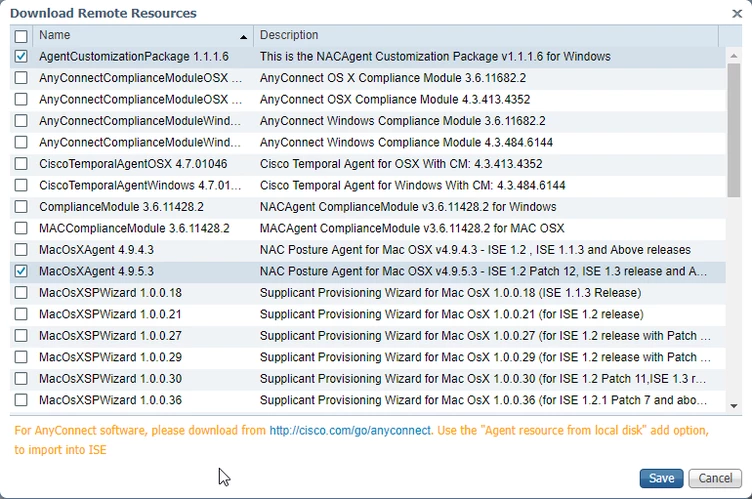
Task: Select the MacOsXSPWizard 1.0.0.21 name
Action: pyautogui.click(x=110, y=314)
